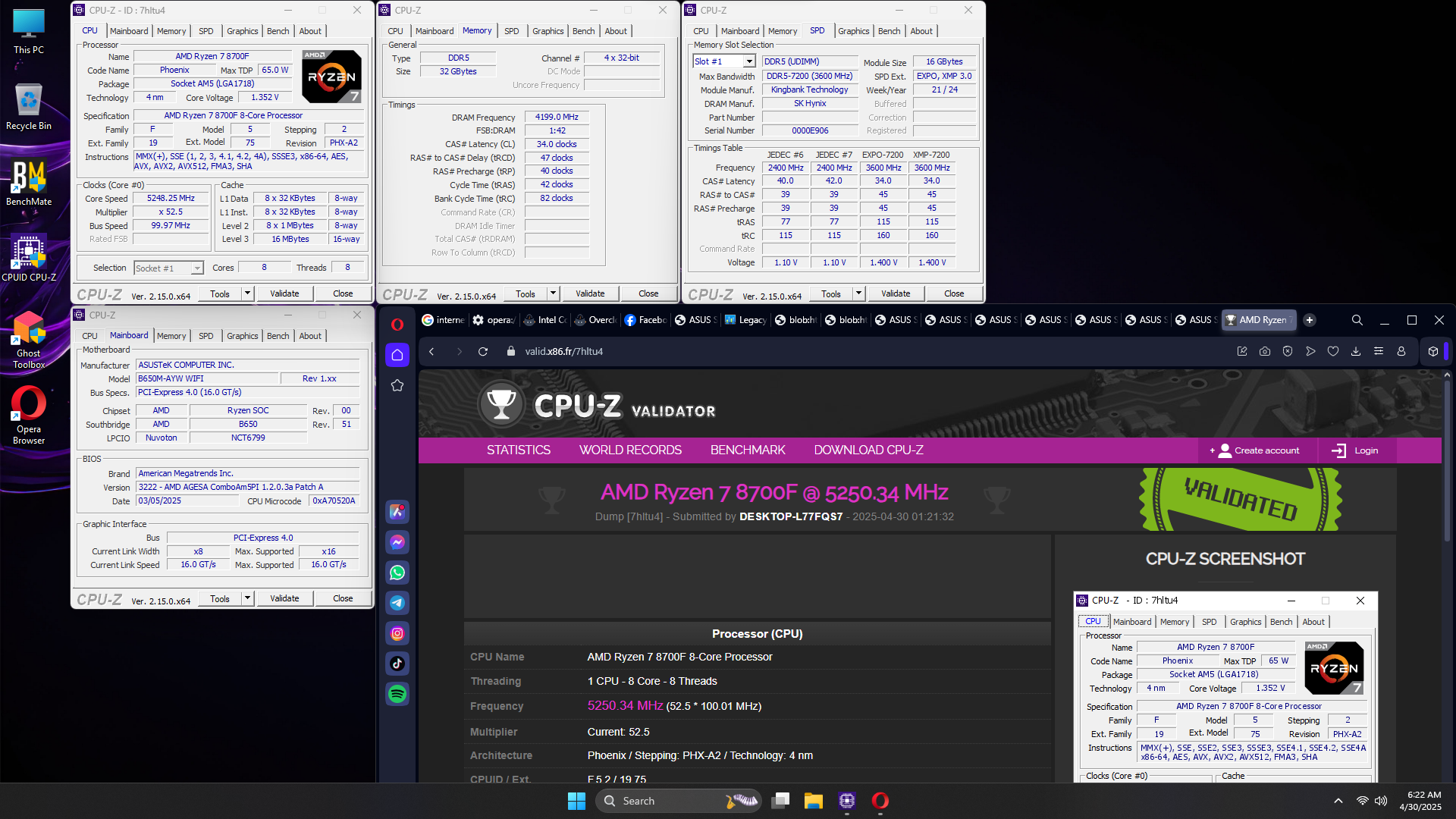Open the Ghost Toolbox desktop icon
This screenshot has width=1456, height=819.
29,340
